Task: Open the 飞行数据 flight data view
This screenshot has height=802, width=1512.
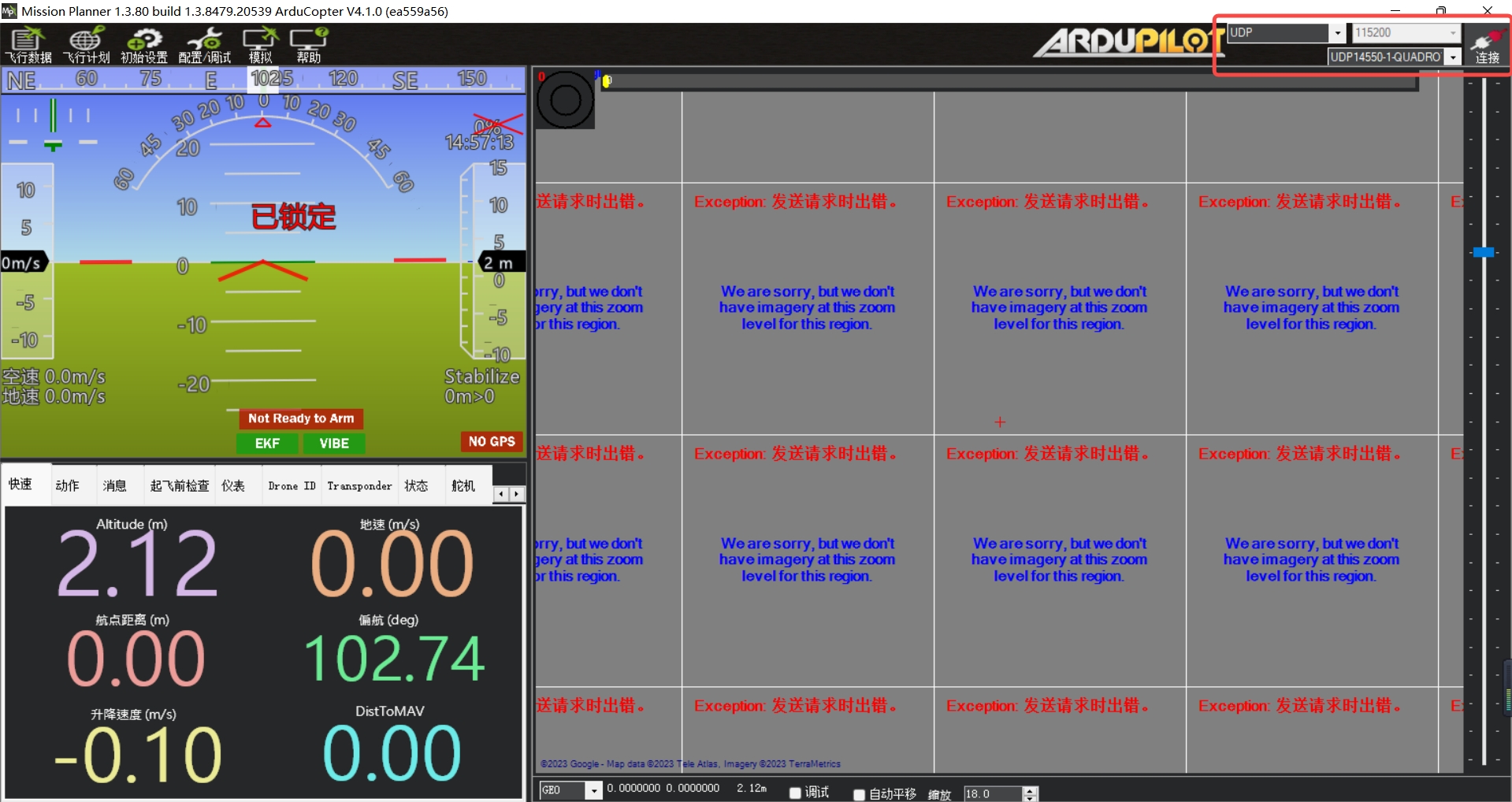Action: point(28,45)
